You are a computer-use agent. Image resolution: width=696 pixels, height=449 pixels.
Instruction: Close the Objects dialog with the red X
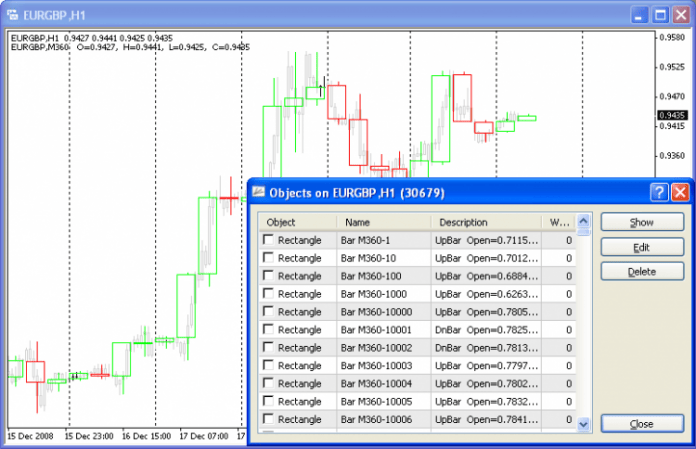click(679, 192)
